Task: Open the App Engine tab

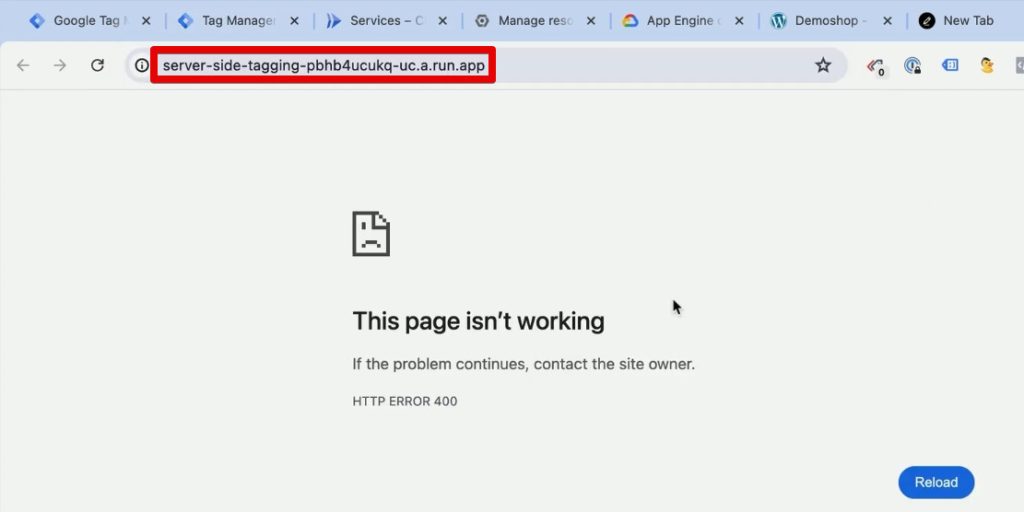Action: [684, 21]
